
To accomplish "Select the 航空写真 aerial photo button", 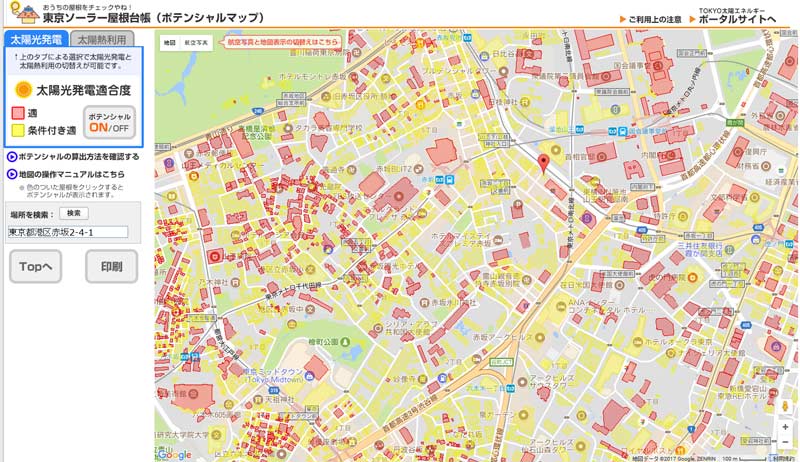I will click(x=196, y=42).
